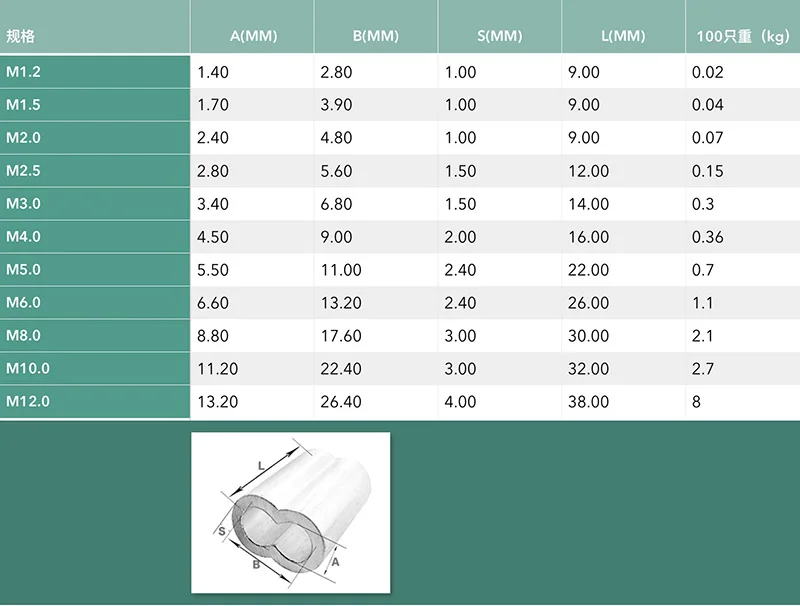The width and height of the screenshot is (800, 606).
Task: Click the B value 4.80 for M2.0
Action: click(x=336, y=138)
